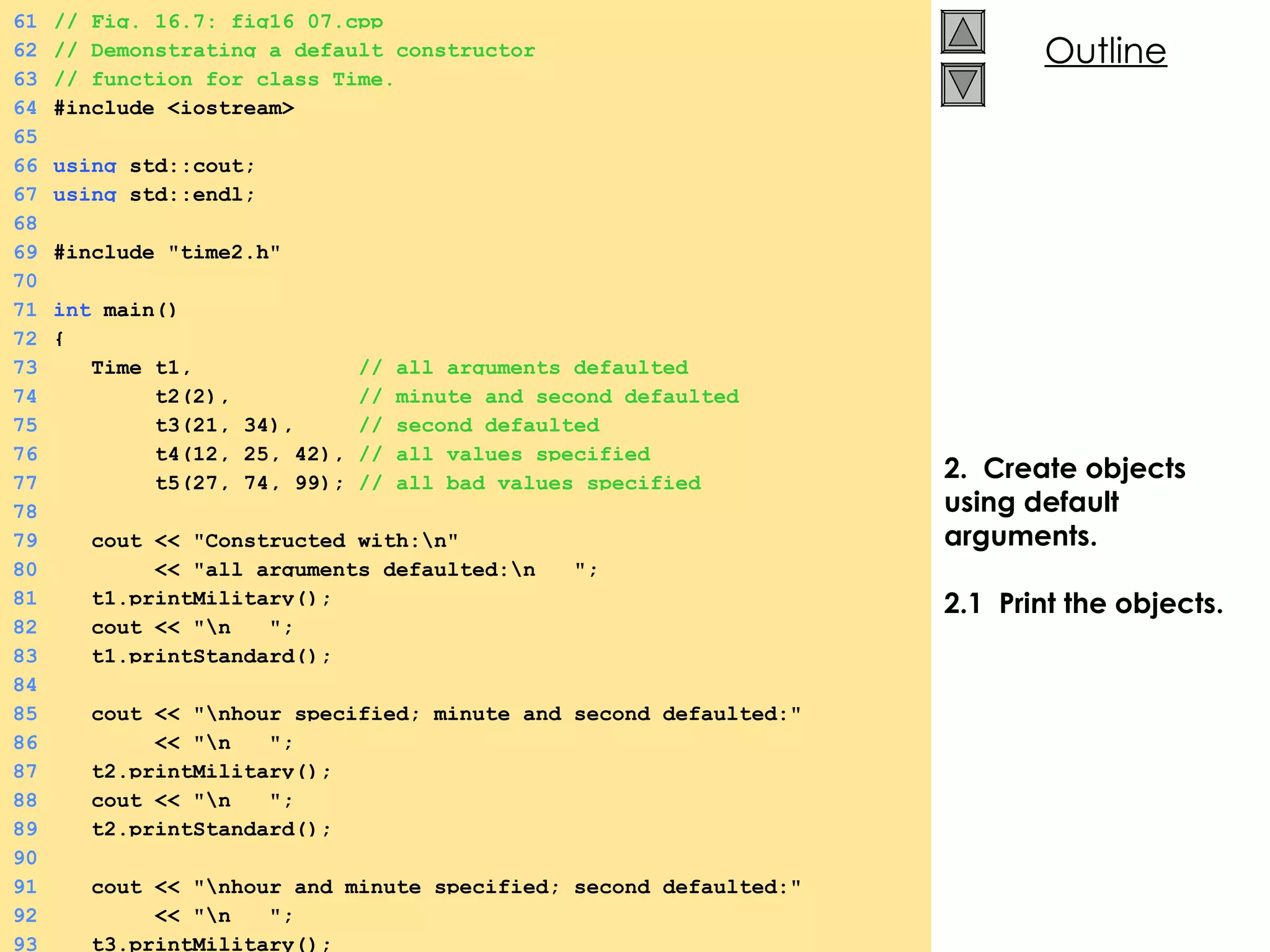Click 'int main()' on line 71
Viewport: 1270px width, 952px height.
coord(115,310)
